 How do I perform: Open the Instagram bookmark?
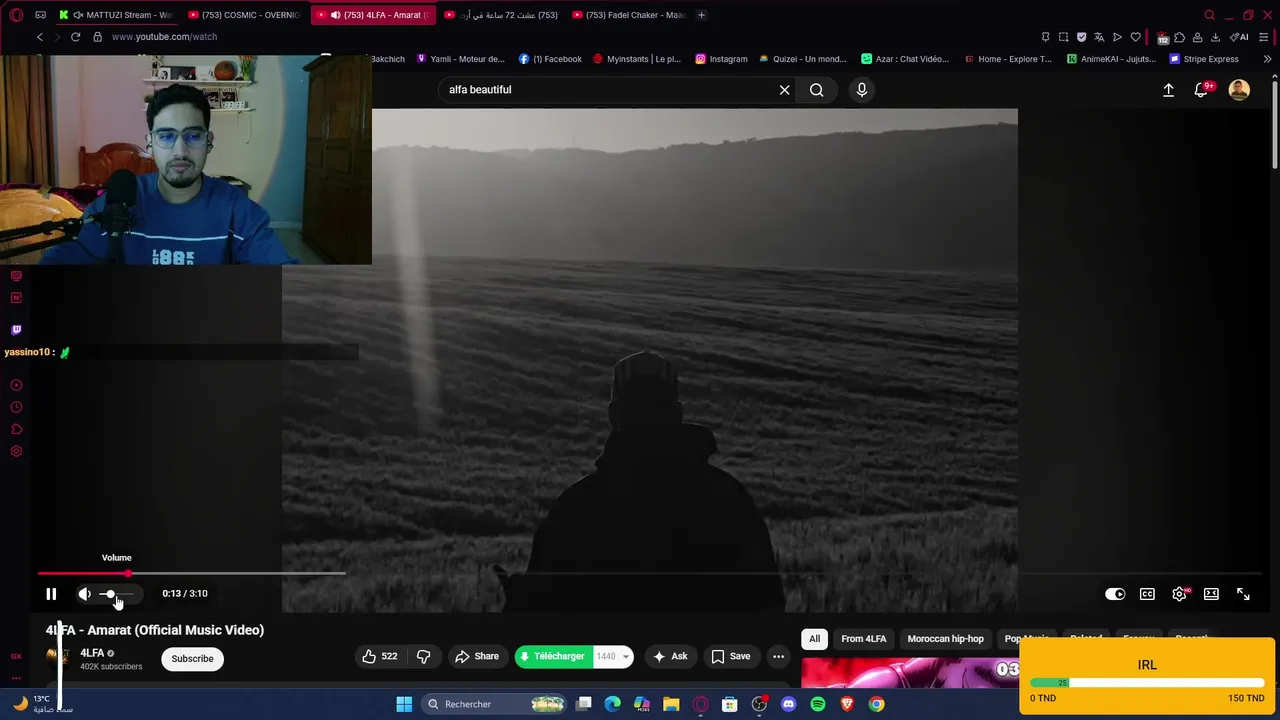click(x=721, y=59)
